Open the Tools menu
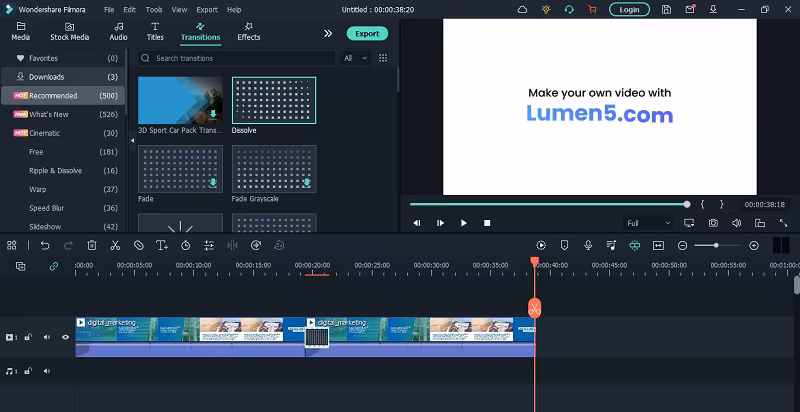The height and width of the screenshot is (412, 800). point(154,10)
